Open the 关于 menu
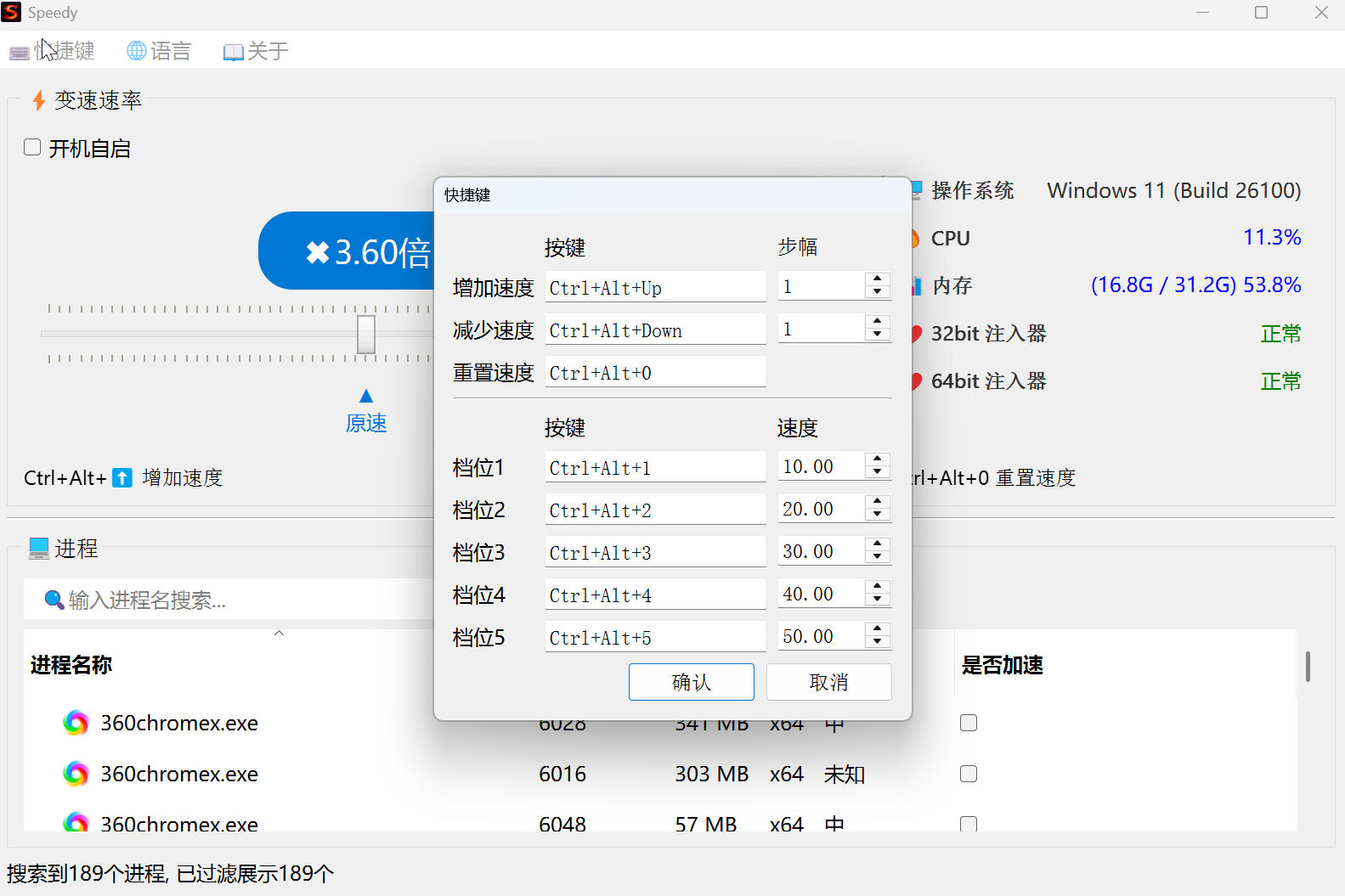 256,51
